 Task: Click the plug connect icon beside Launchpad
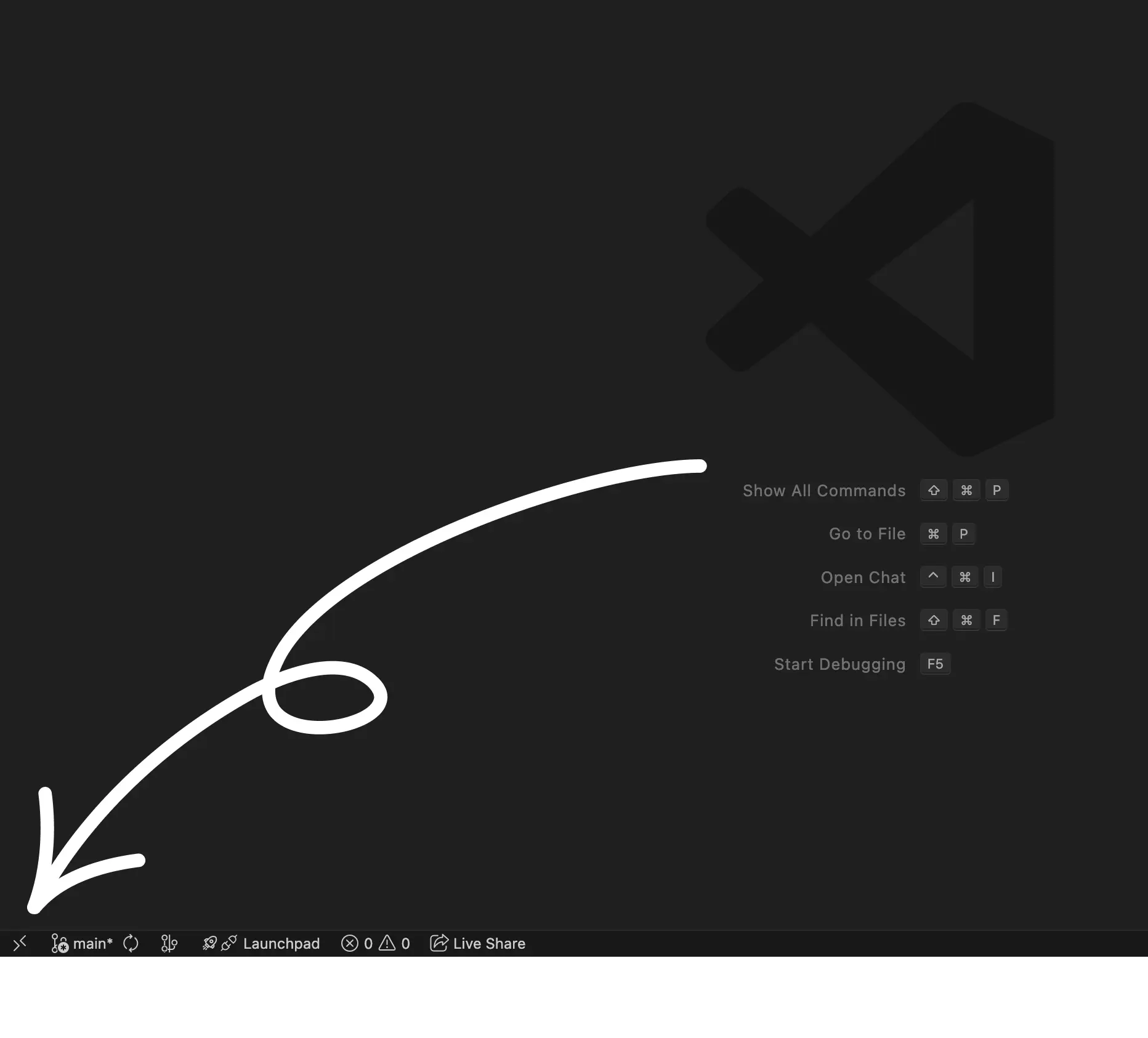(x=229, y=943)
